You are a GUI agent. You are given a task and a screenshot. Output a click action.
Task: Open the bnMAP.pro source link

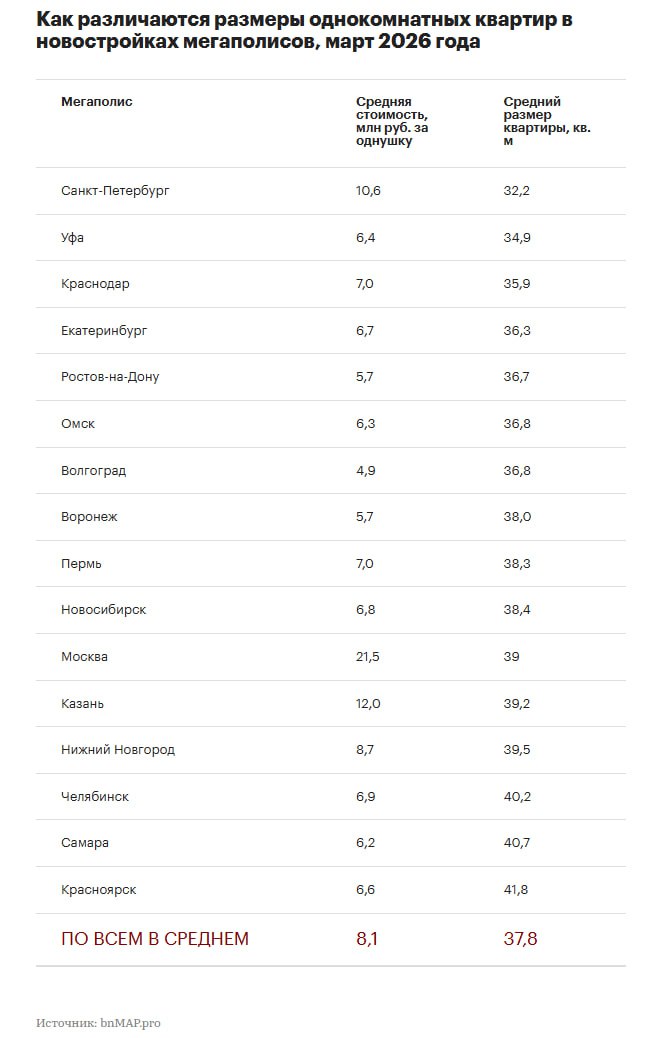pos(130,1023)
